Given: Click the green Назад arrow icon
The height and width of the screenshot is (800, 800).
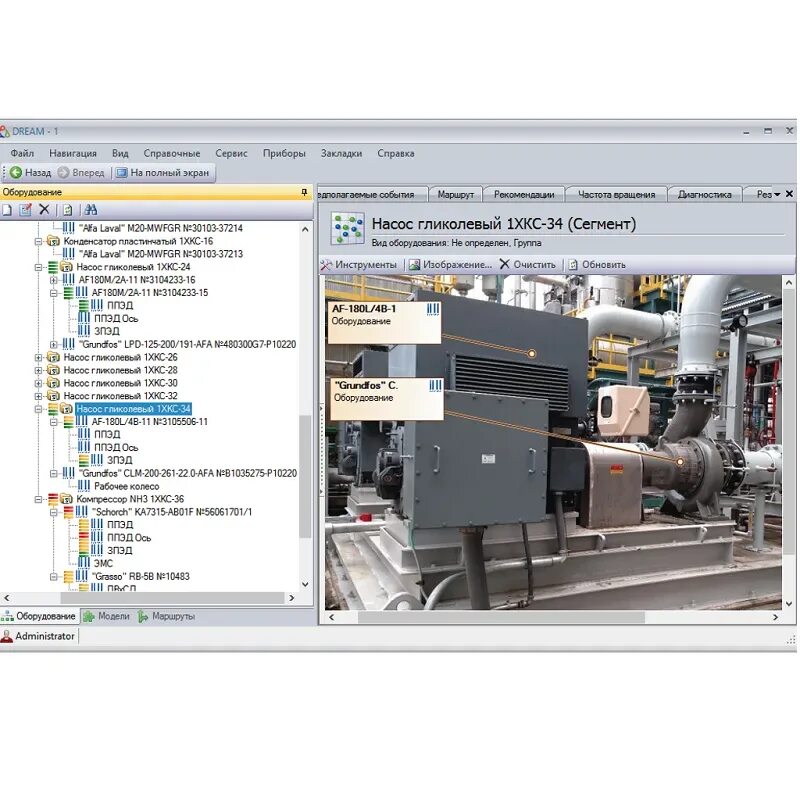Looking at the screenshot, I should [x=16, y=173].
